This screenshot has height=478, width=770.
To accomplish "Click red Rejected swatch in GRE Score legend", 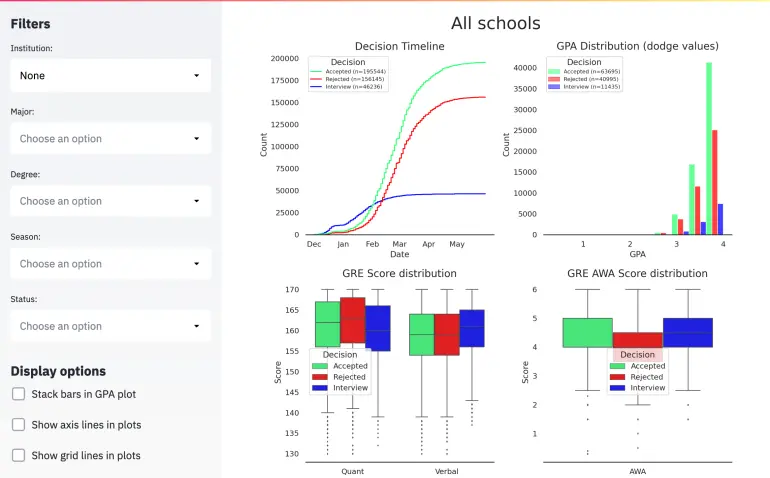I will (x=320, y=377).
